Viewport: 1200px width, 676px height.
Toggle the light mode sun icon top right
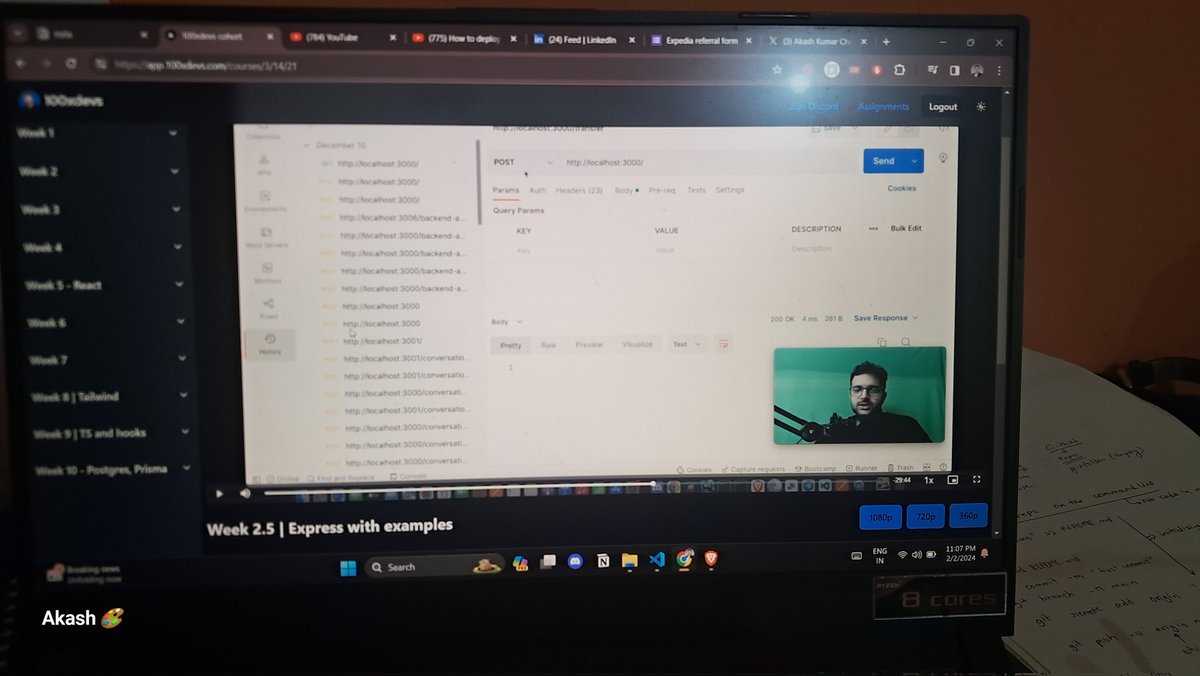tap(980, 106)
